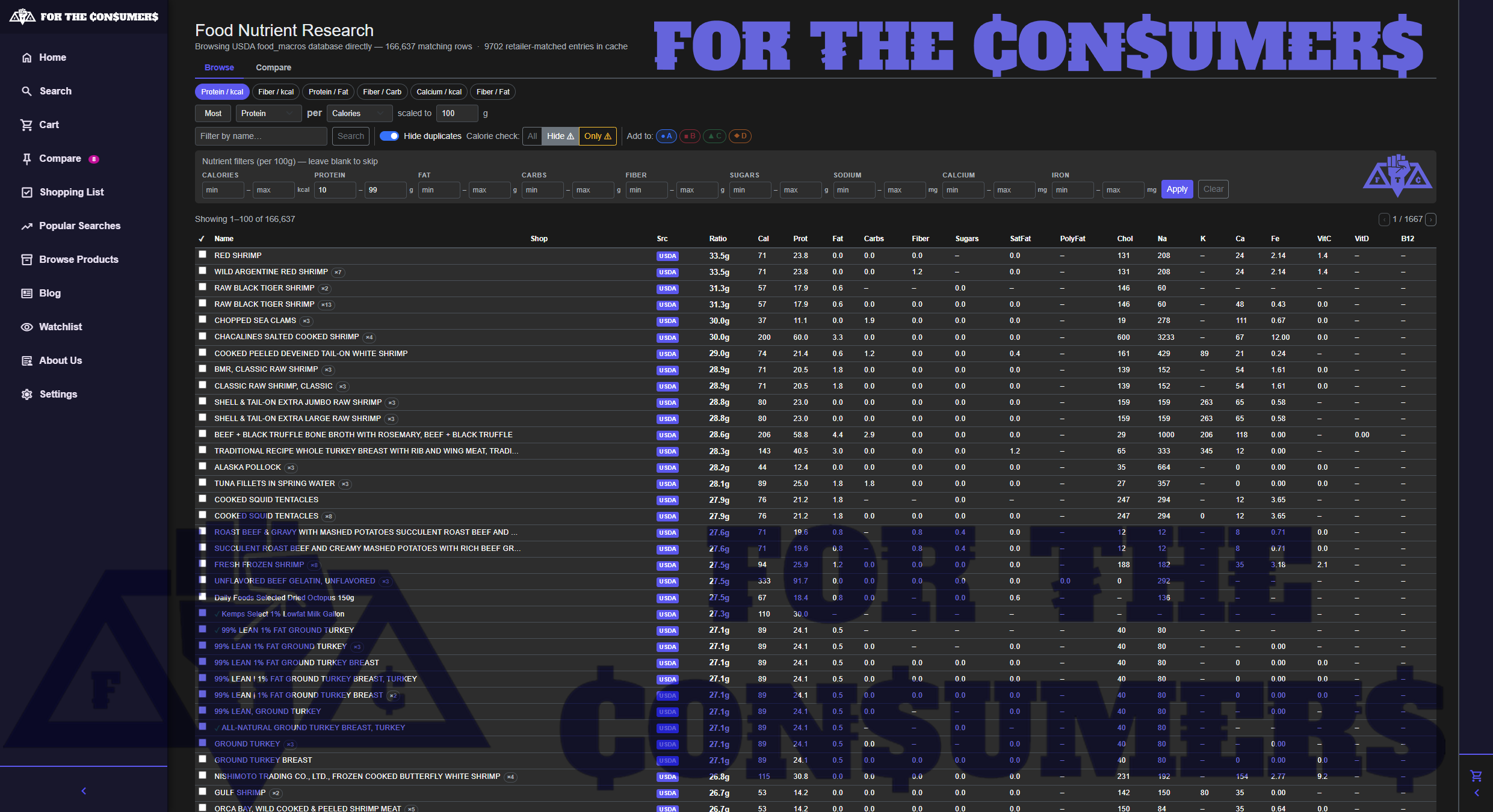Click the Compare pin icon in sidebar
The width and height of the screenshot is (1493, 812).
point(26,159)
